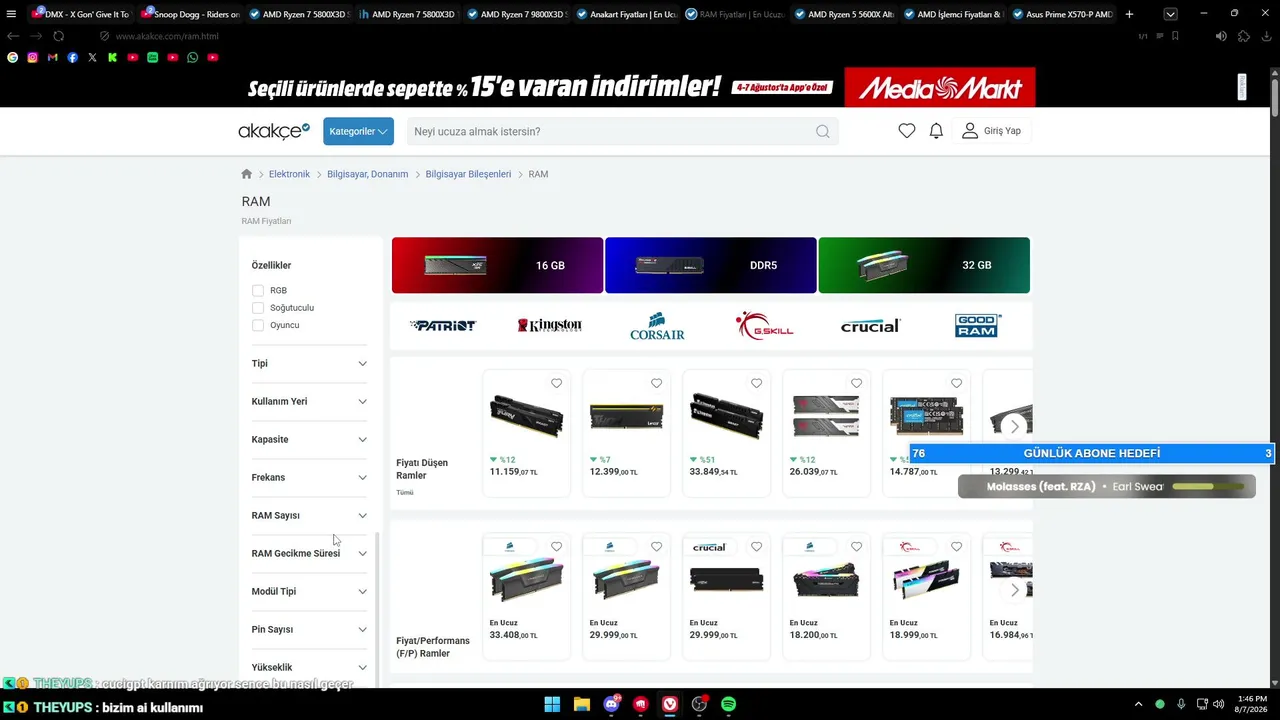Open the Kick bookmark icon
Screen dimensions: 1280x720
click(x=112, y=58)
